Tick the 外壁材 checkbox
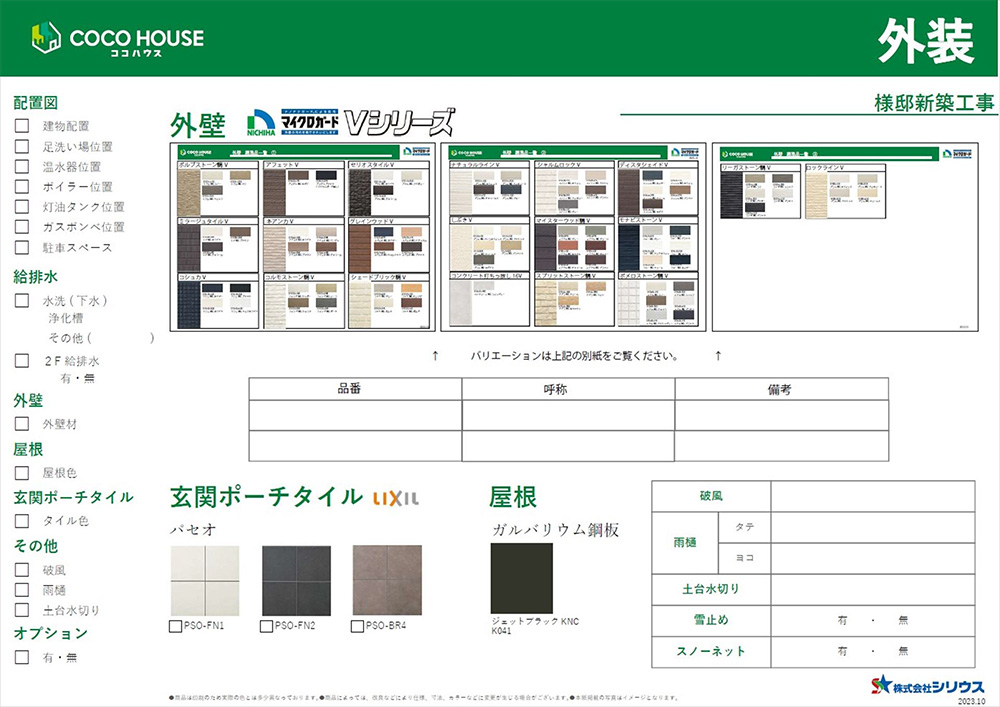Image resolution: width=1000 pixels, height=707 pixels. pyautogui.click(x=22, y=424)
